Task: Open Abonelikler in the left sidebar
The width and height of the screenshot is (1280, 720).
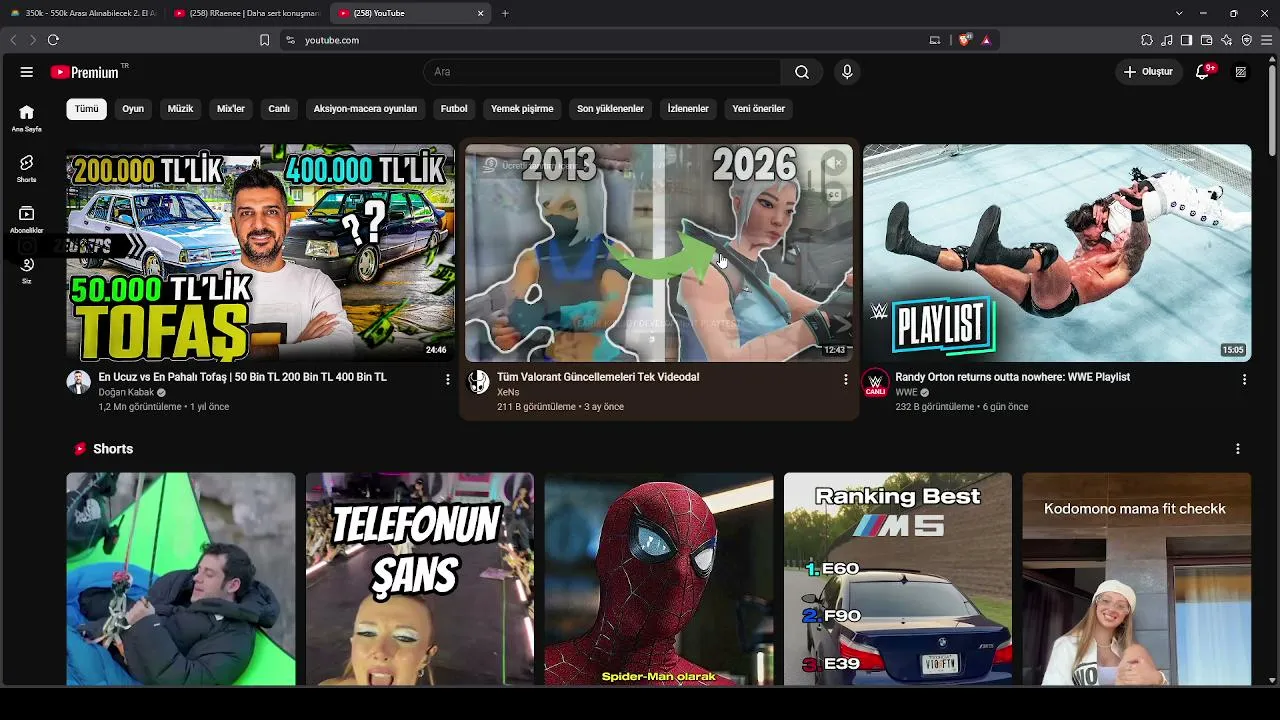Action: [x=27, y=219]
